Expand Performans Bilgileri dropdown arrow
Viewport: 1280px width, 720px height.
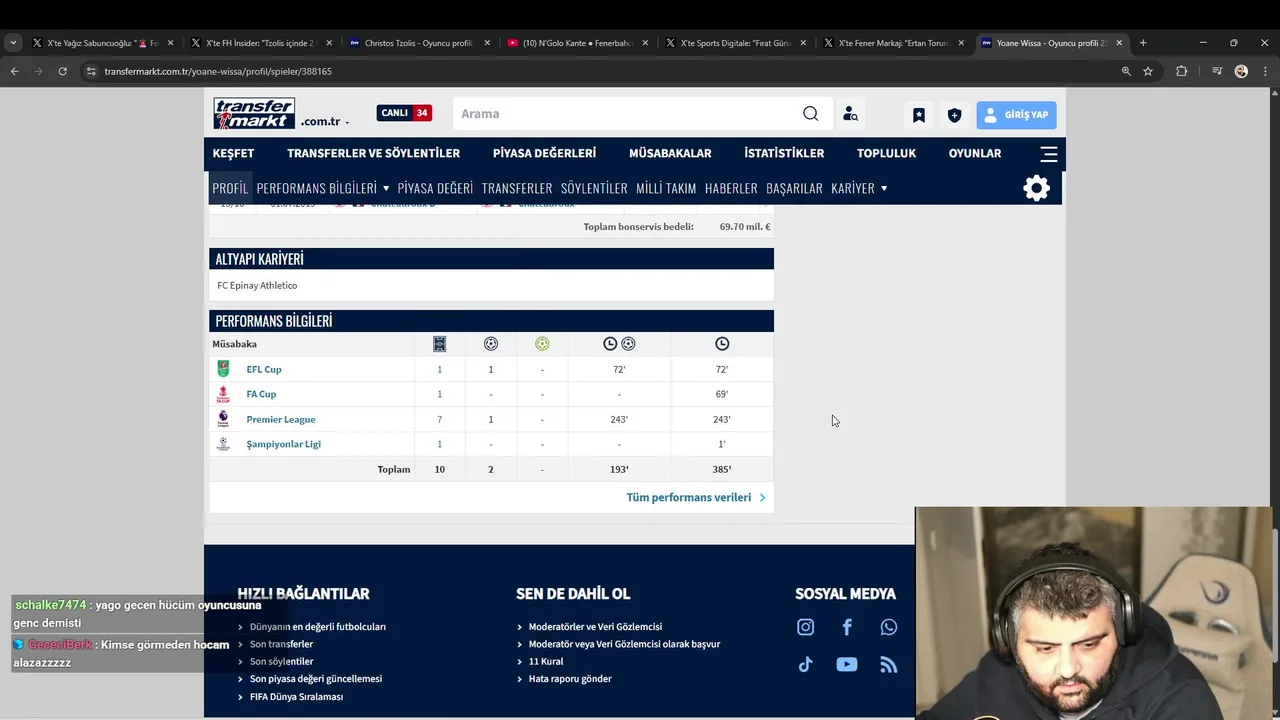click(x=386, y=188)
